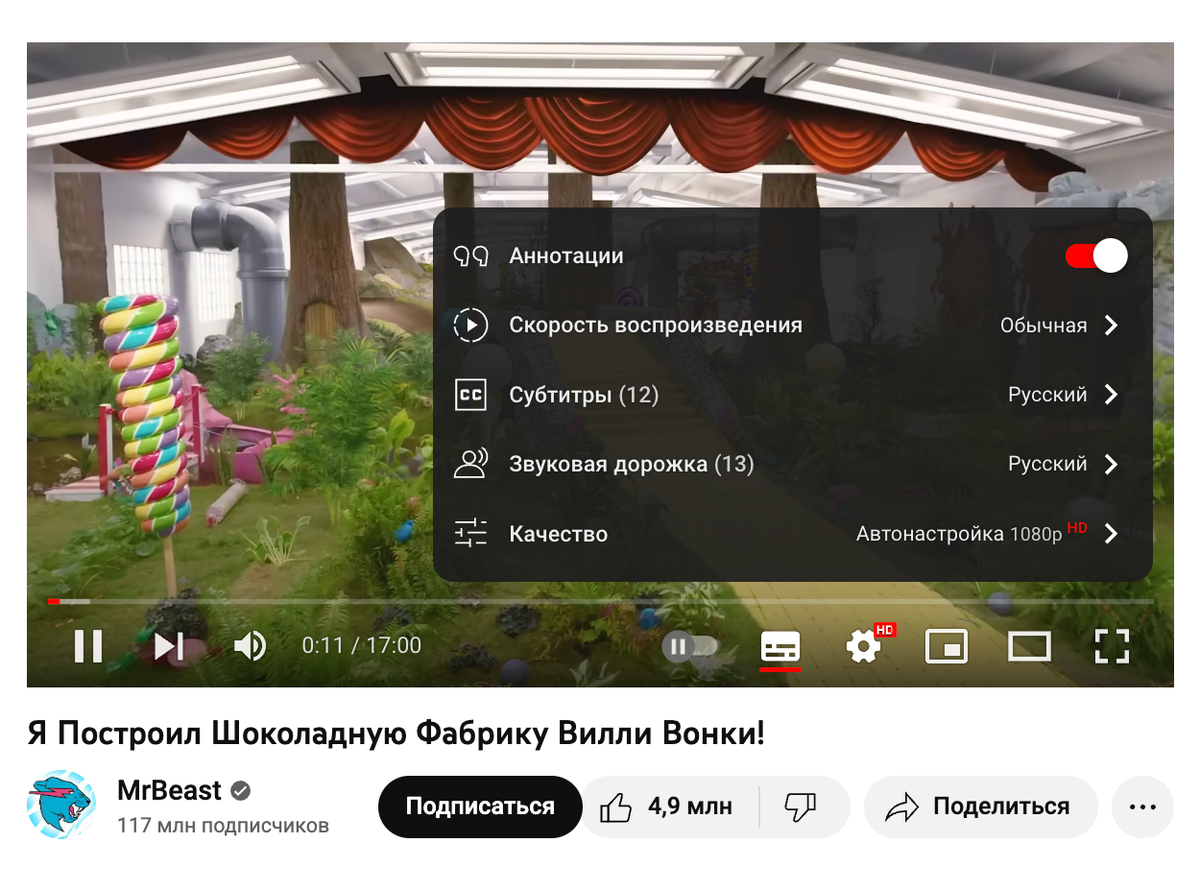Select Русский value in Звуковая дорожка row
Screen dimensions: 1200x893
1047,464
